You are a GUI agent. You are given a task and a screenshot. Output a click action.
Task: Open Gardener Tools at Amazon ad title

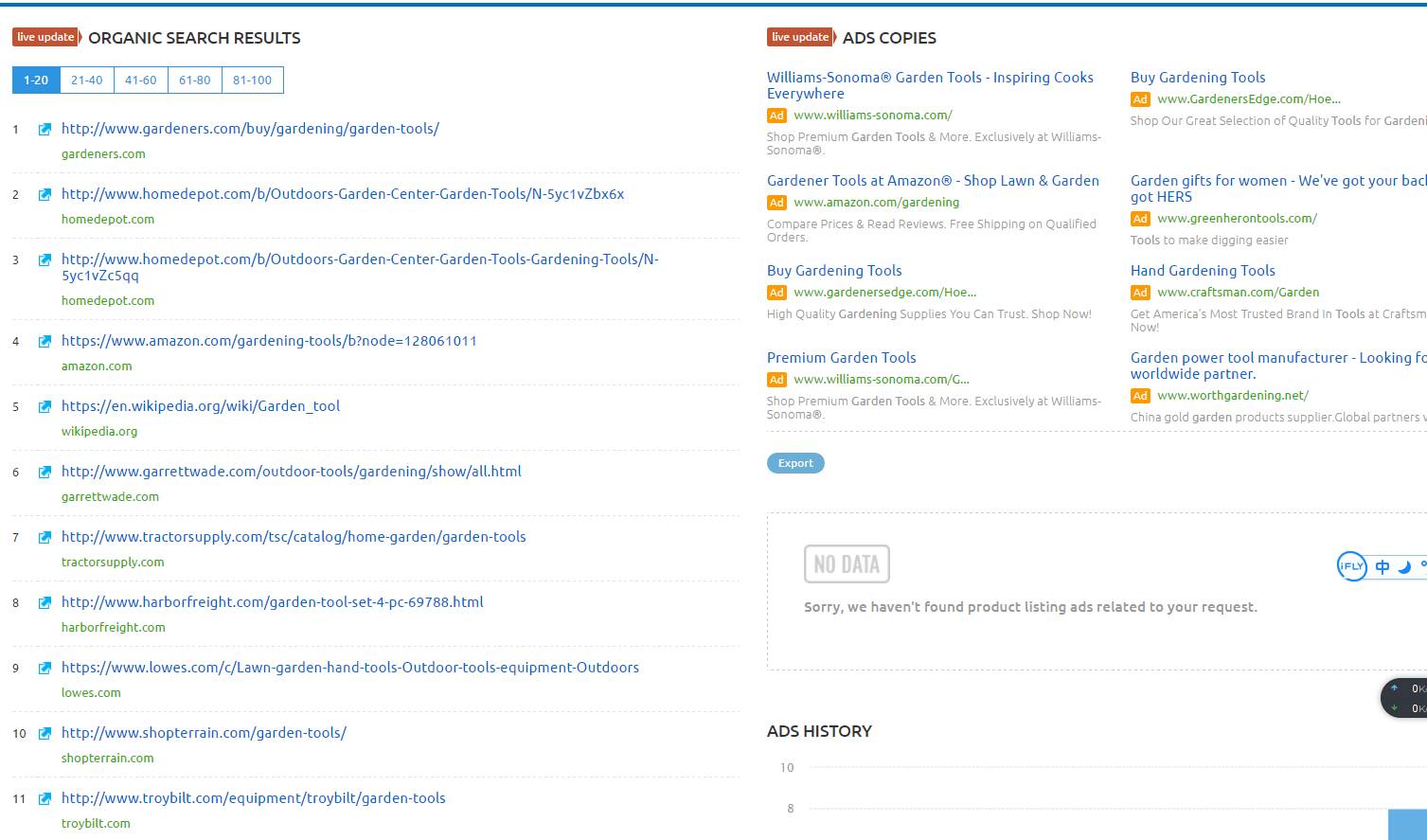pos(933,181)
